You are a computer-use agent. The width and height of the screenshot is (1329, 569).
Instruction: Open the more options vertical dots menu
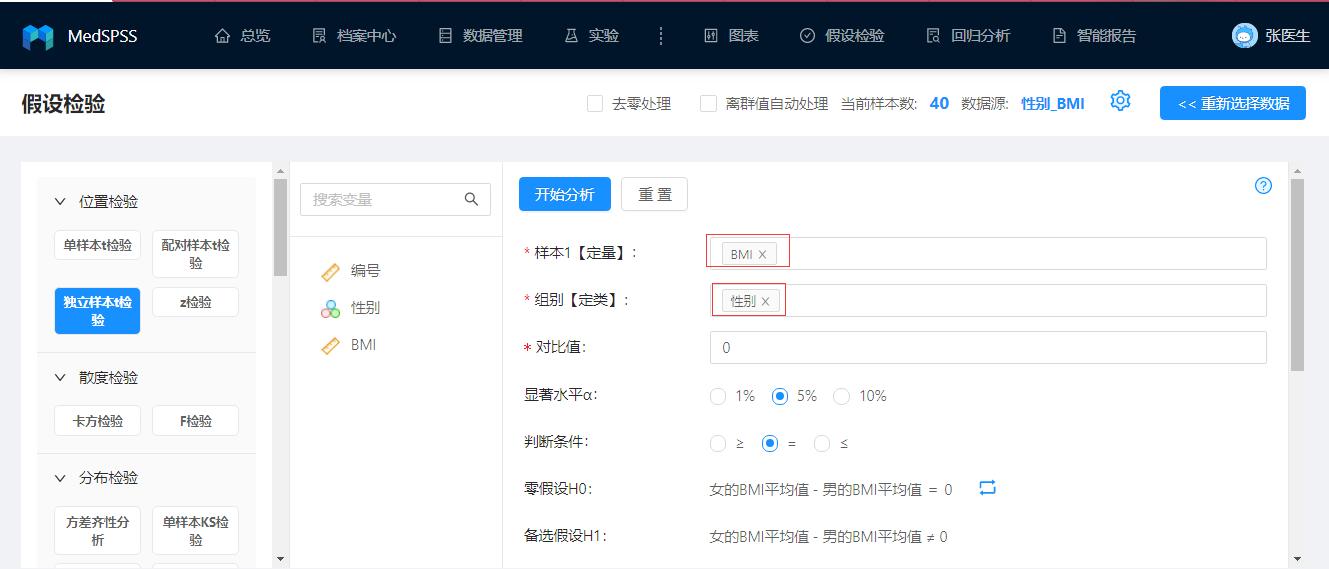click(x=661, y=36)
